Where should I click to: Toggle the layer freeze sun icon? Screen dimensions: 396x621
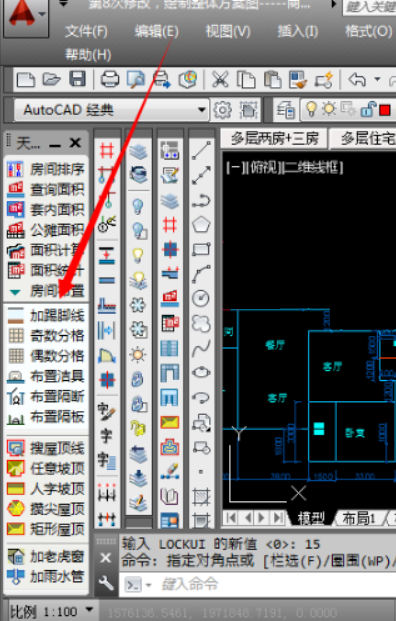(329, 109)
